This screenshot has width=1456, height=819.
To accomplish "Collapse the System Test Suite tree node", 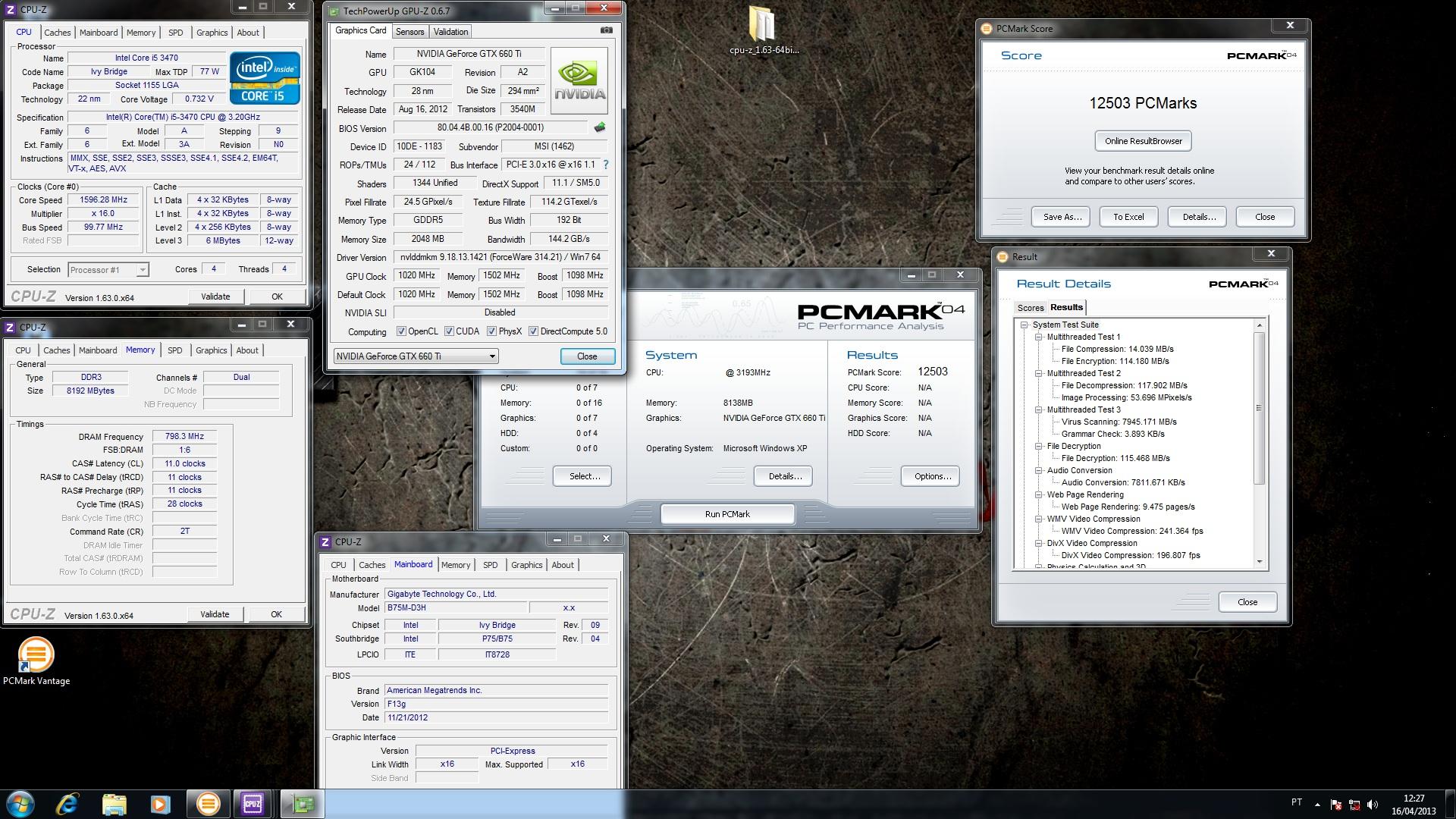I will (1024, 325).
